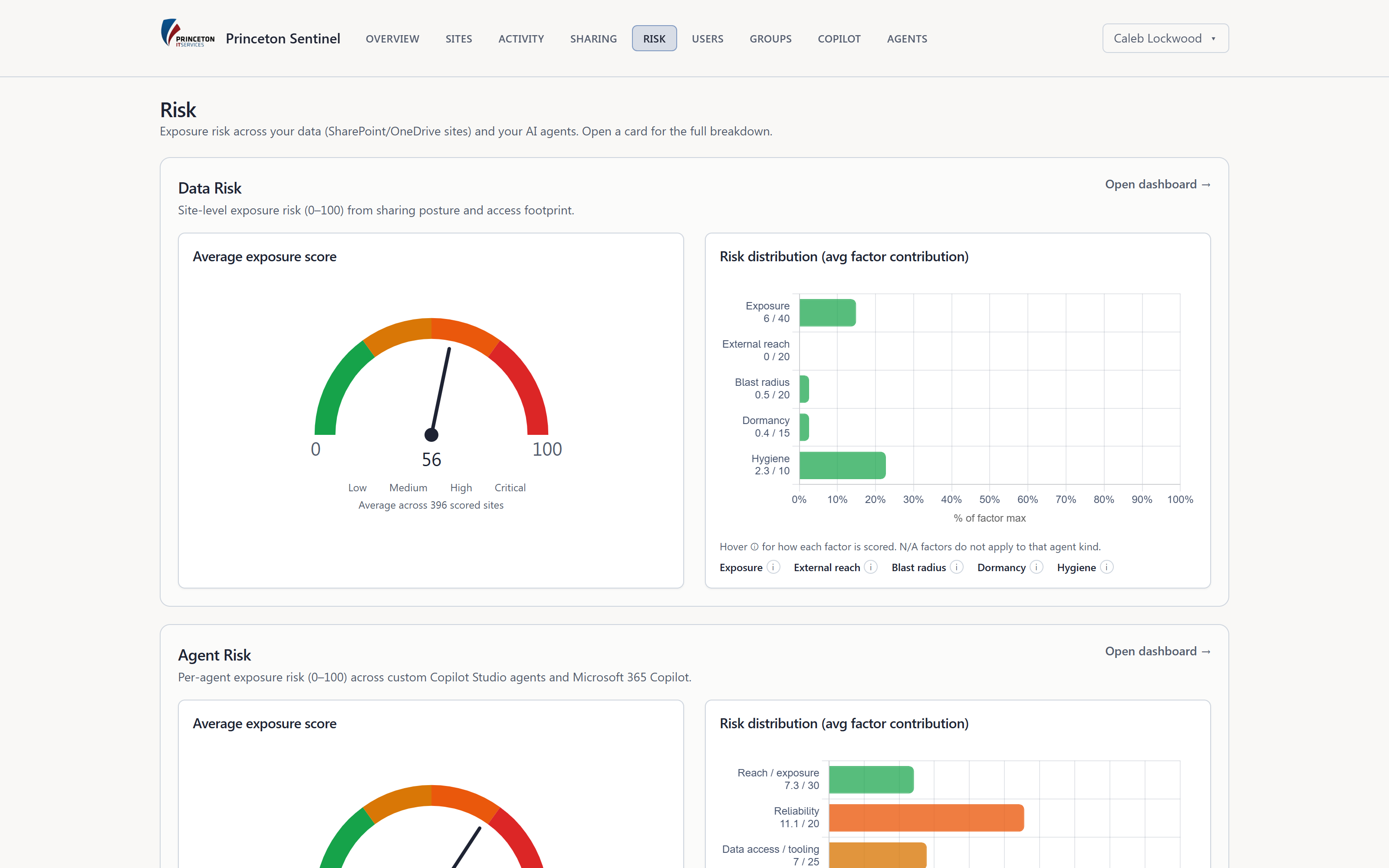Click the 'High' gauge legend label

coord(461,487)
